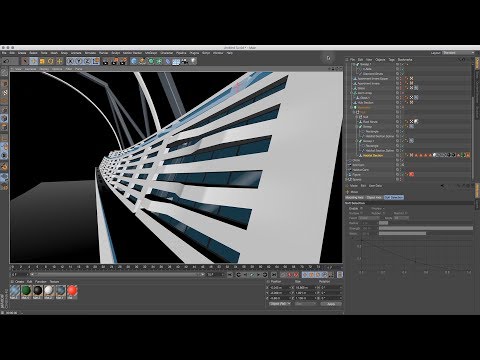Switch to the Soft Selection tab
The height and width of the screenshot is (360, 480).
(x=394, y=197)
